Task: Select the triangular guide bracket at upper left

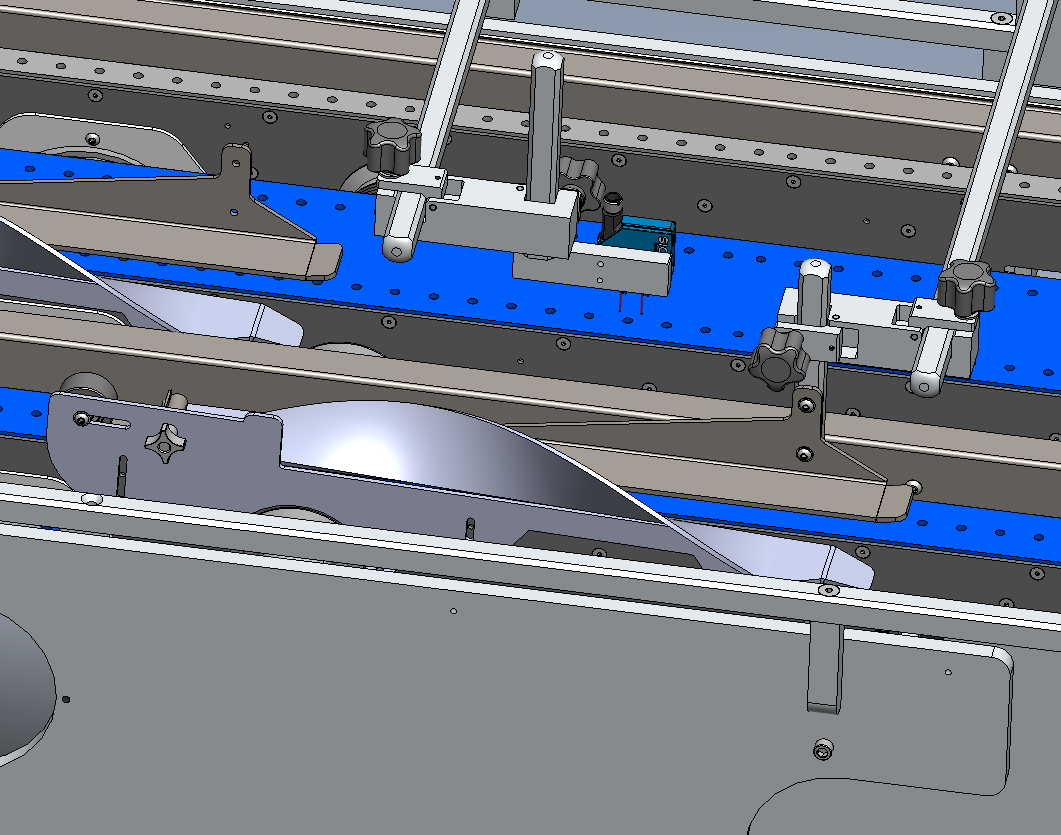Action: tap(200, 230)
